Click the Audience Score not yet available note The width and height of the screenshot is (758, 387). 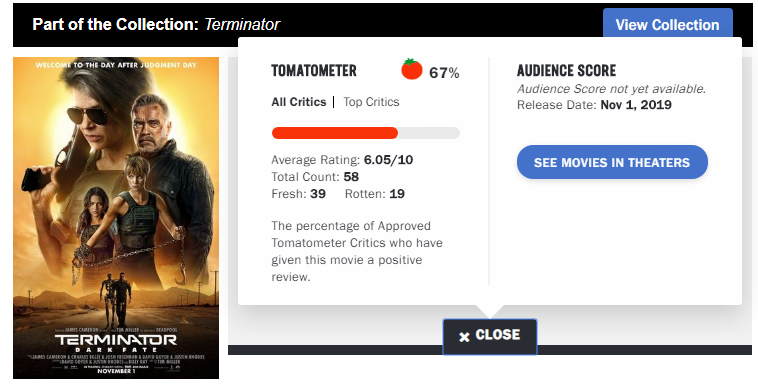coord(612,89)
